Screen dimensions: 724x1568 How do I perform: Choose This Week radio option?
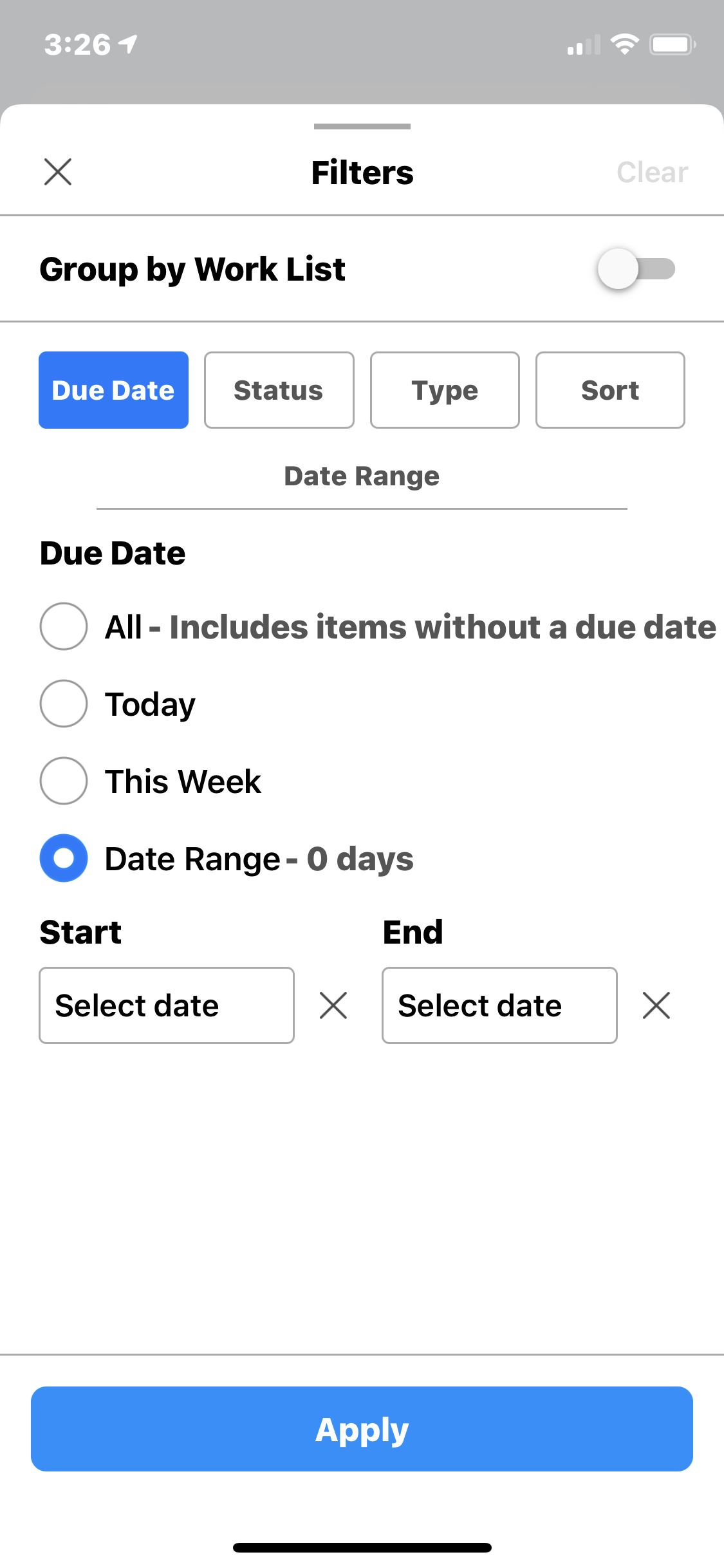tap(64, 781)
